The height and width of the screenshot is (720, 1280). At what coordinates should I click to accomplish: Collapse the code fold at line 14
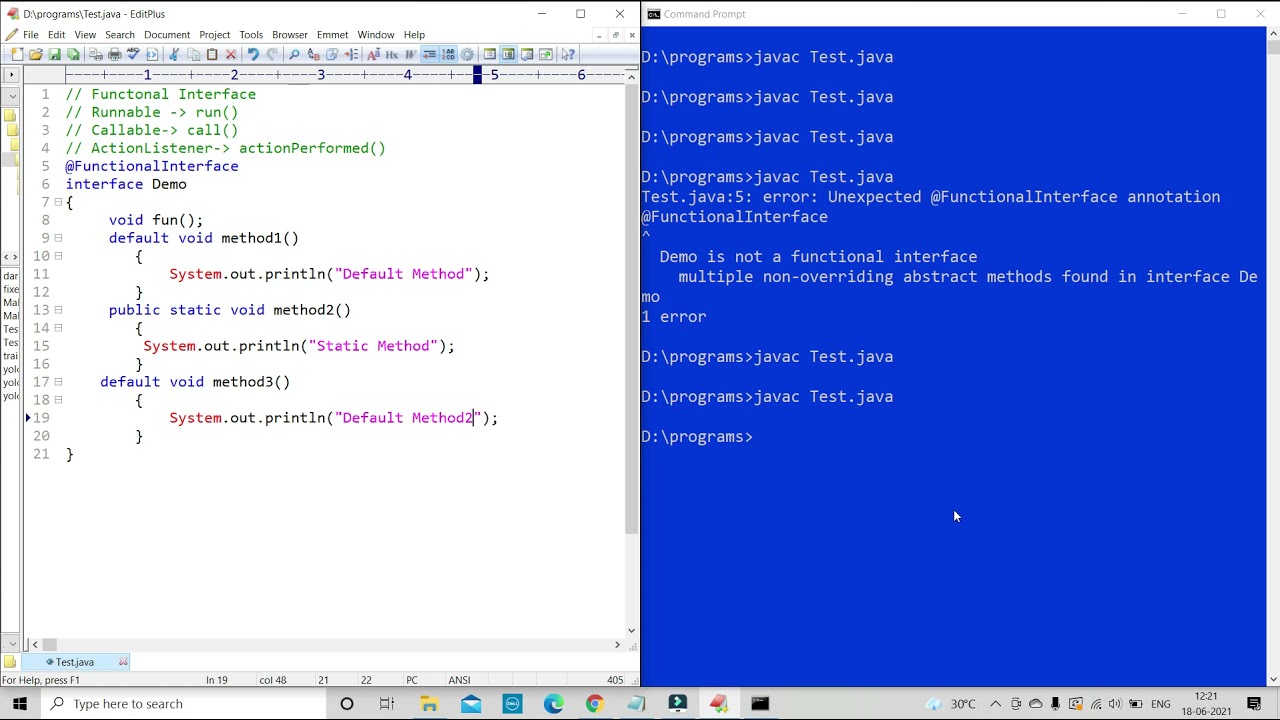coord(58,328)
